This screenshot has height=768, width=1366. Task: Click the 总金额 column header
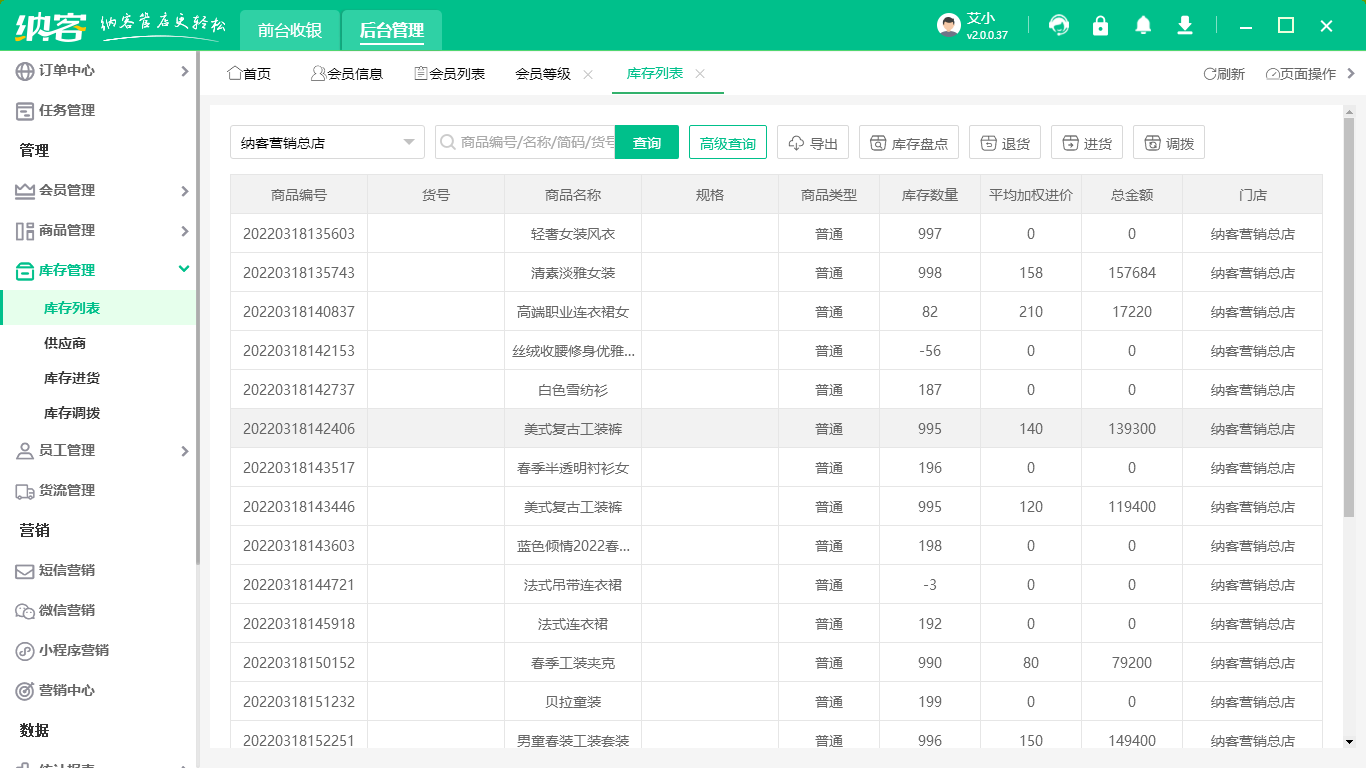coord(1132,195)
